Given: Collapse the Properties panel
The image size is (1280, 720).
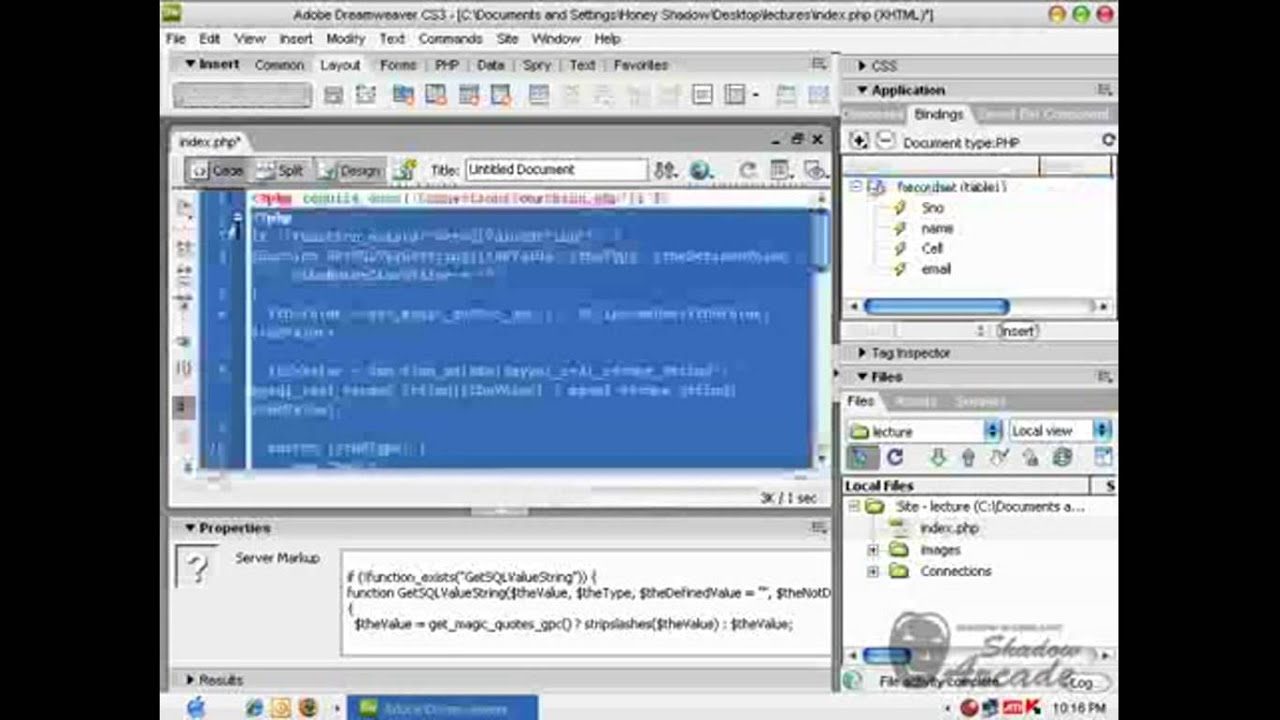Looking at the screenshot, I should click(189, 528).
